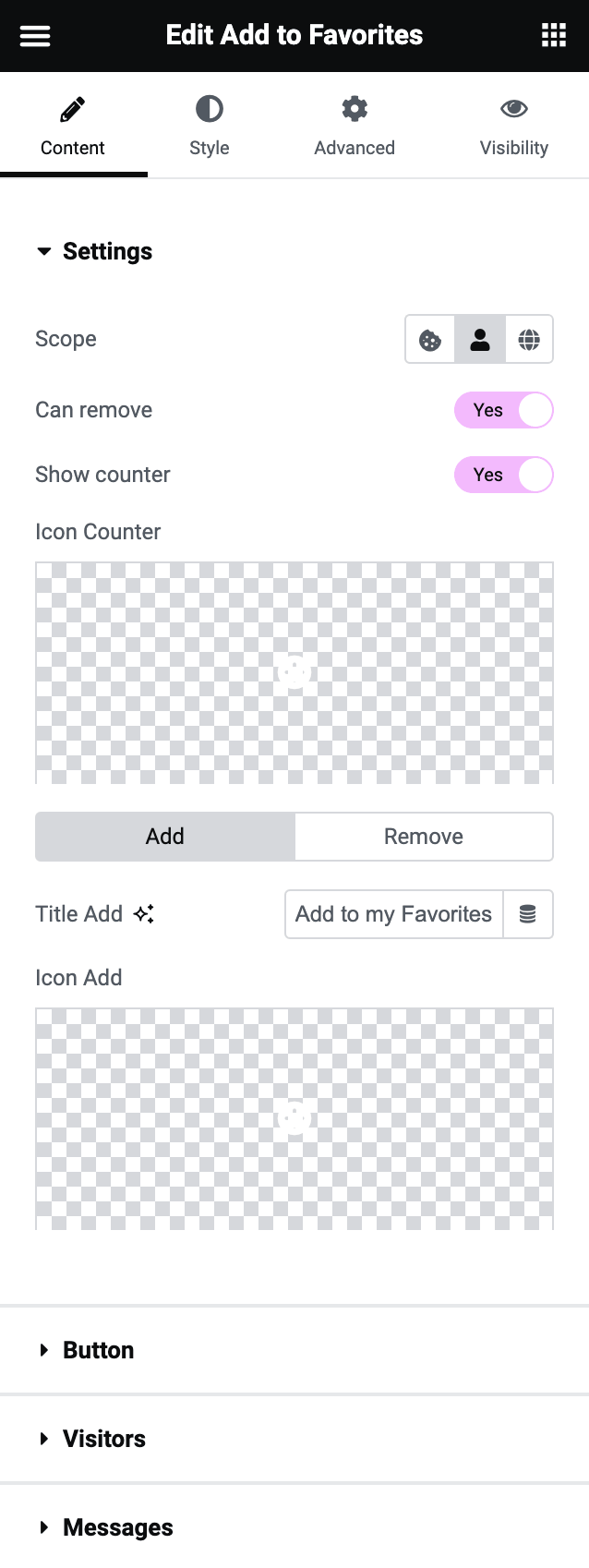Click the Add to my Favorites text field
Viewport: 589px width, 1568px height.
coord(392,913)
